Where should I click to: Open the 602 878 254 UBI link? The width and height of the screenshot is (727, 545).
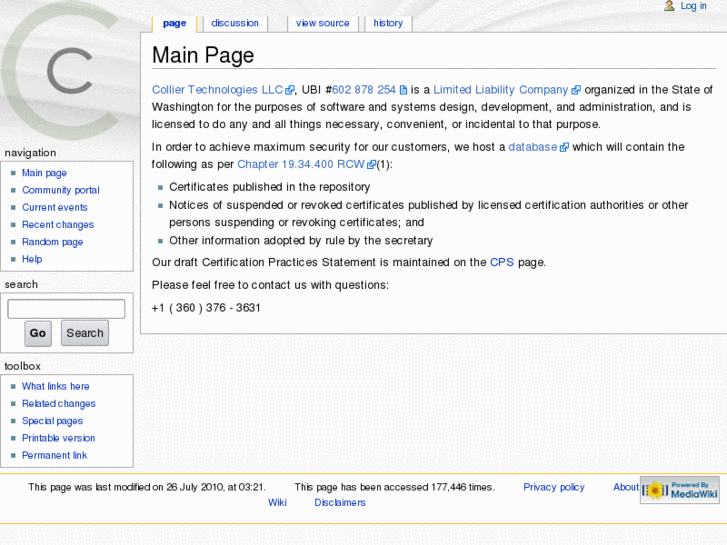[x=364, y=90]
